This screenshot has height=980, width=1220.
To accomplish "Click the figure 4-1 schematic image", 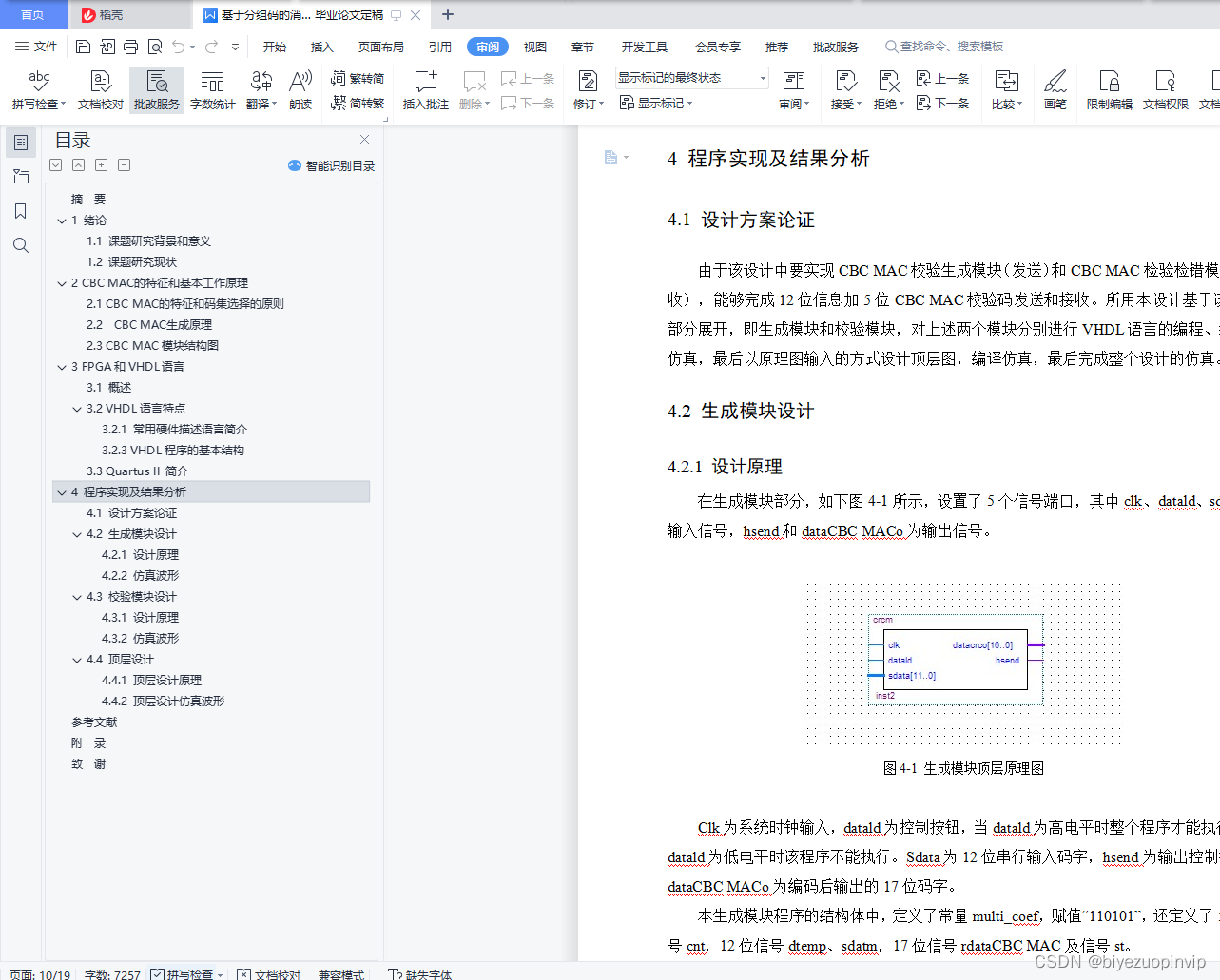I will coord(962,663).
